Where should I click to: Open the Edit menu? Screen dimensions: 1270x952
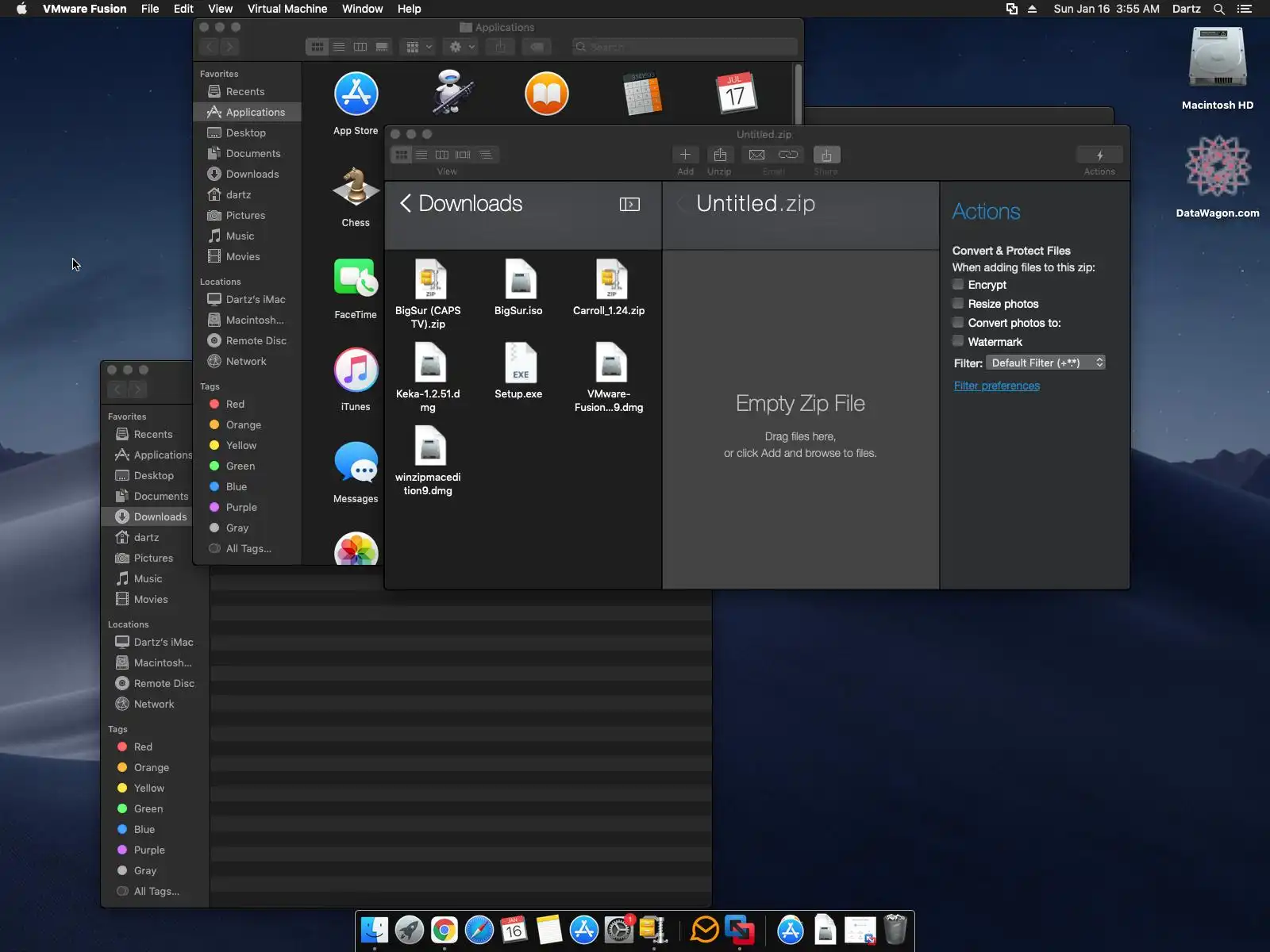point(183,9)
